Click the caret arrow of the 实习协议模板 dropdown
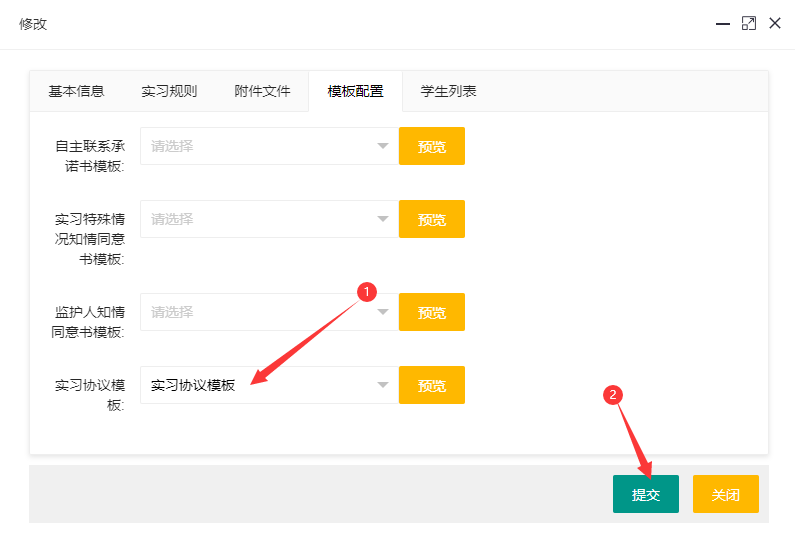This screenshot has height=551, width=795. tap(382, 385)
